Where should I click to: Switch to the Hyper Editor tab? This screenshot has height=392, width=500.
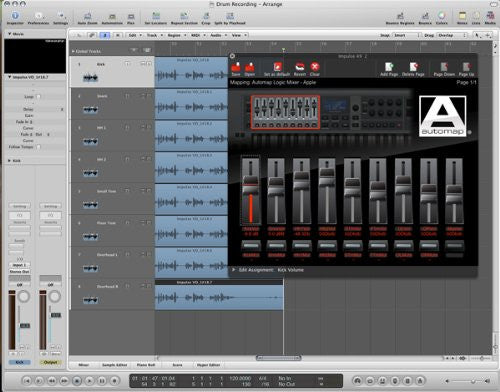tap(208, 365)
